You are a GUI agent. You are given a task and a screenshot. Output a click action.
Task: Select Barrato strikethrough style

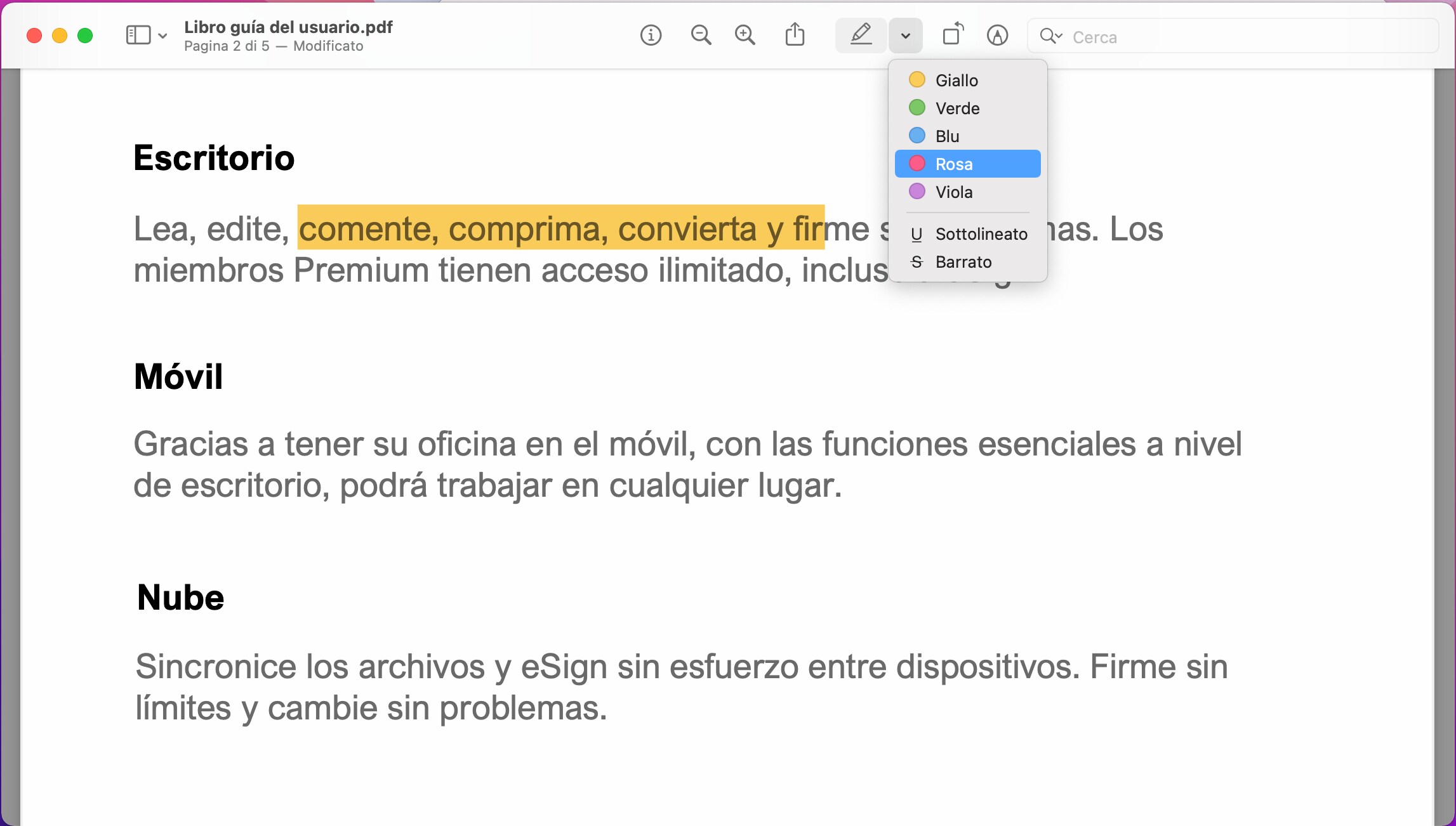[967, 262]
